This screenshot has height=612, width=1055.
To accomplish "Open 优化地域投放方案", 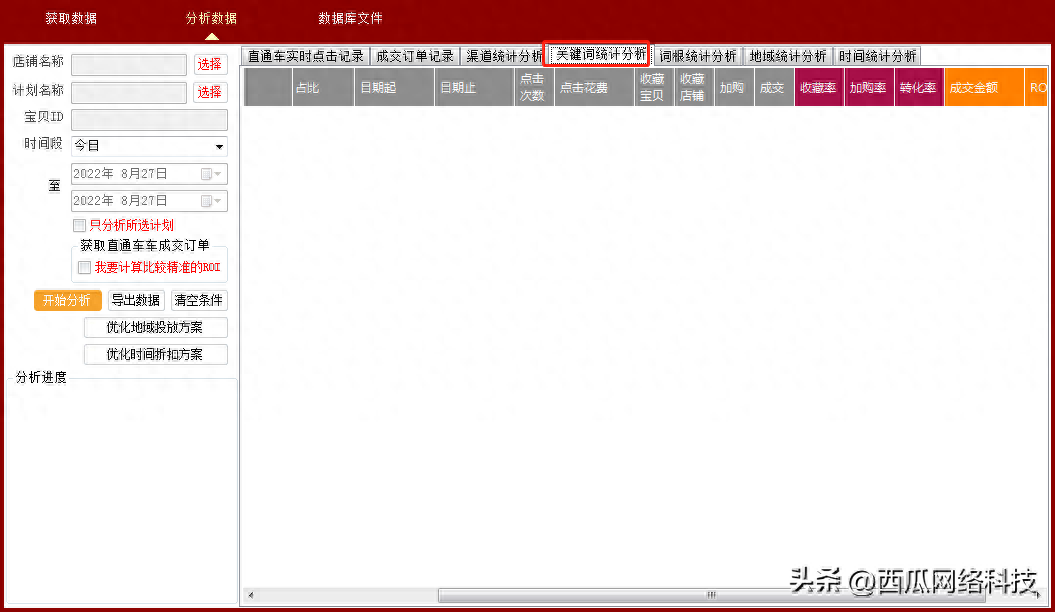I will [x=155, y=328].
